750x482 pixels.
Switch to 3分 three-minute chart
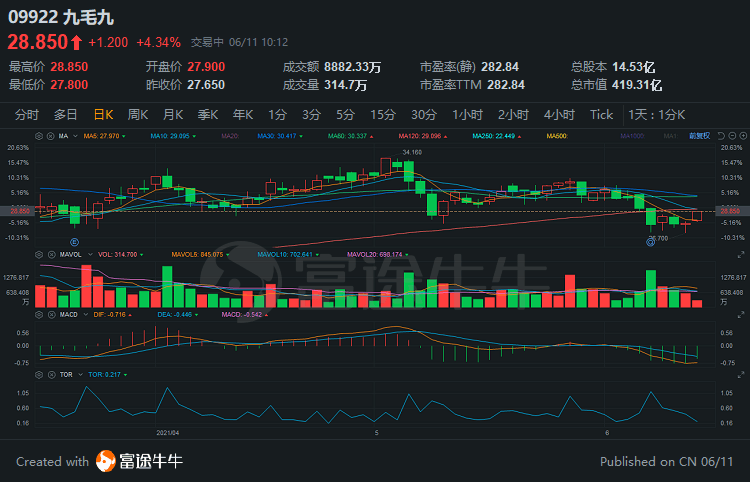pyautogui.click(x=311, y=115)
